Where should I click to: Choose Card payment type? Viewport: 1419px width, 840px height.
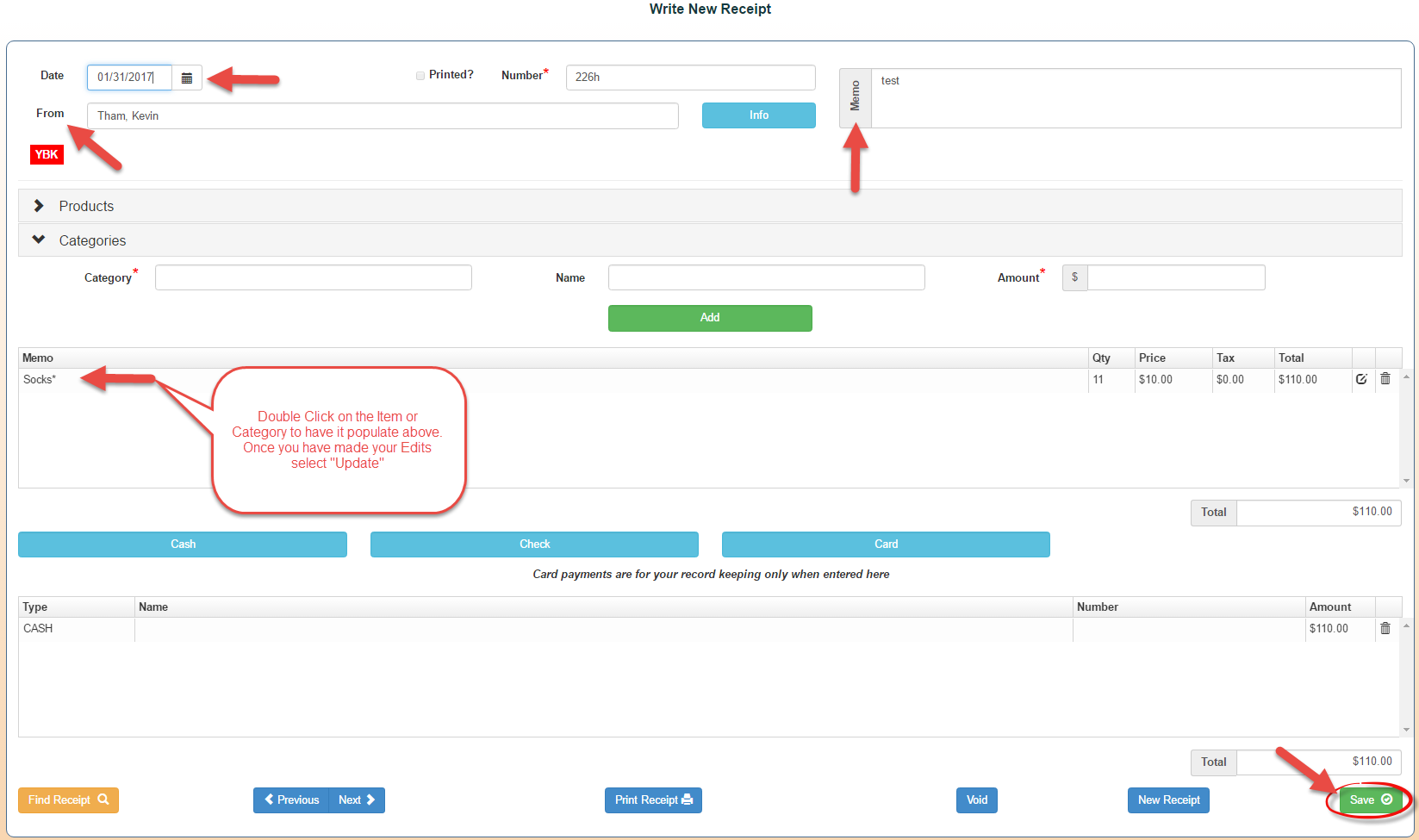[x=886, y=544]
